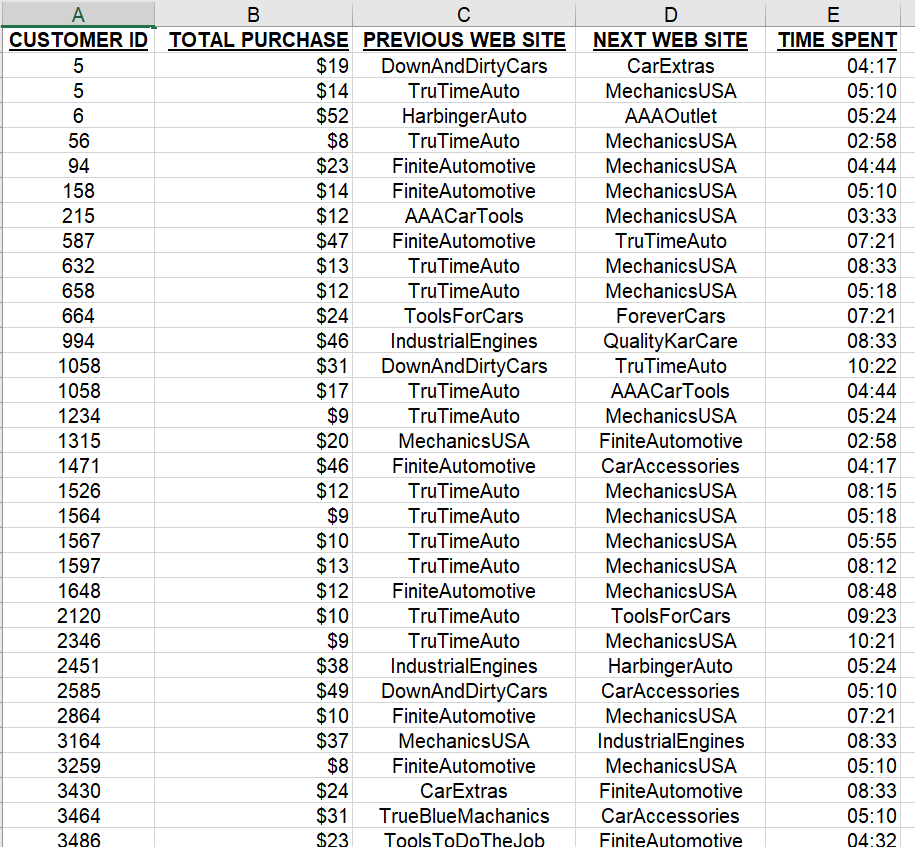Select the cell containing customer ID 994
This screenshot has height=847, width=915.
[x=78, y=340]
